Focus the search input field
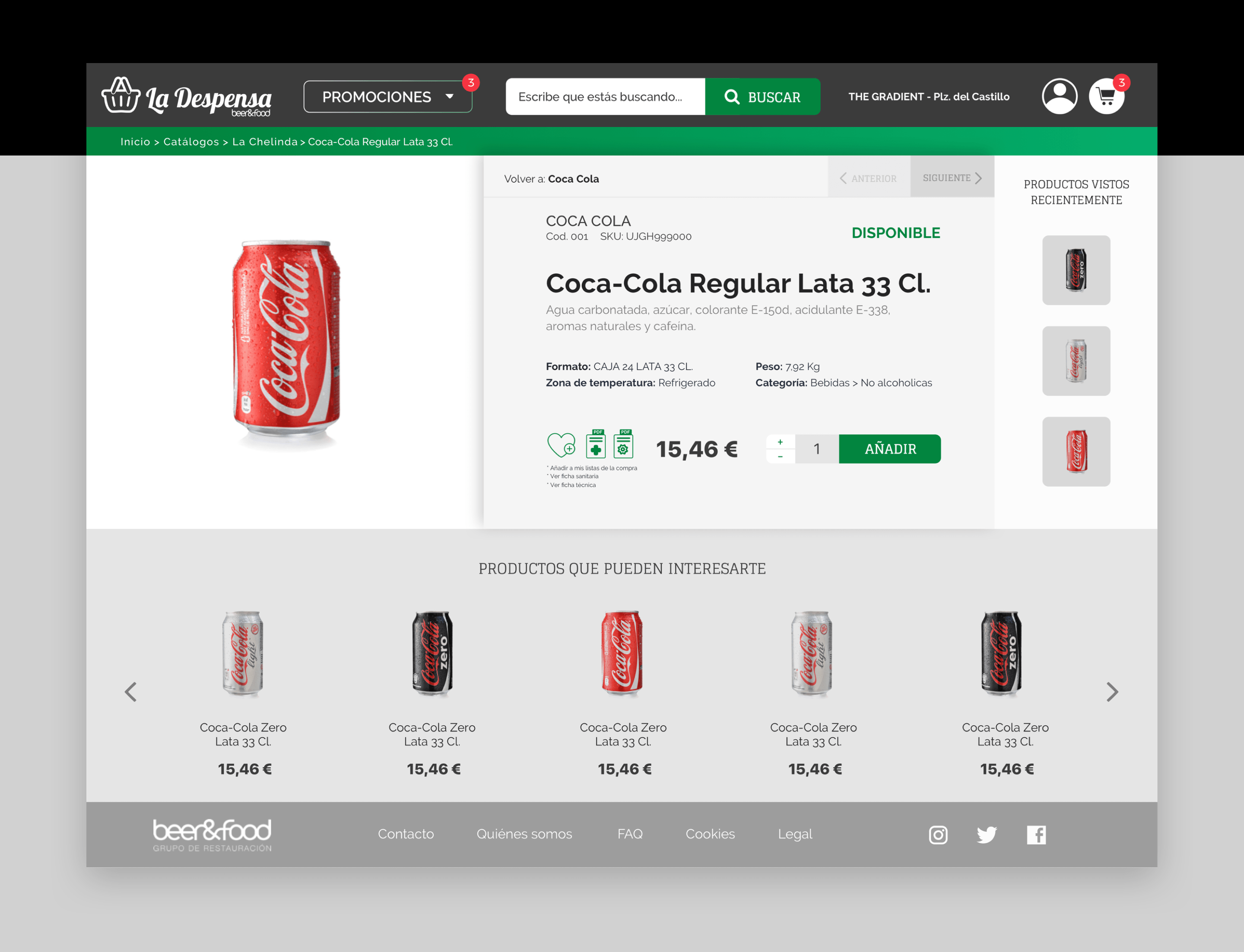 coord(605,97)
